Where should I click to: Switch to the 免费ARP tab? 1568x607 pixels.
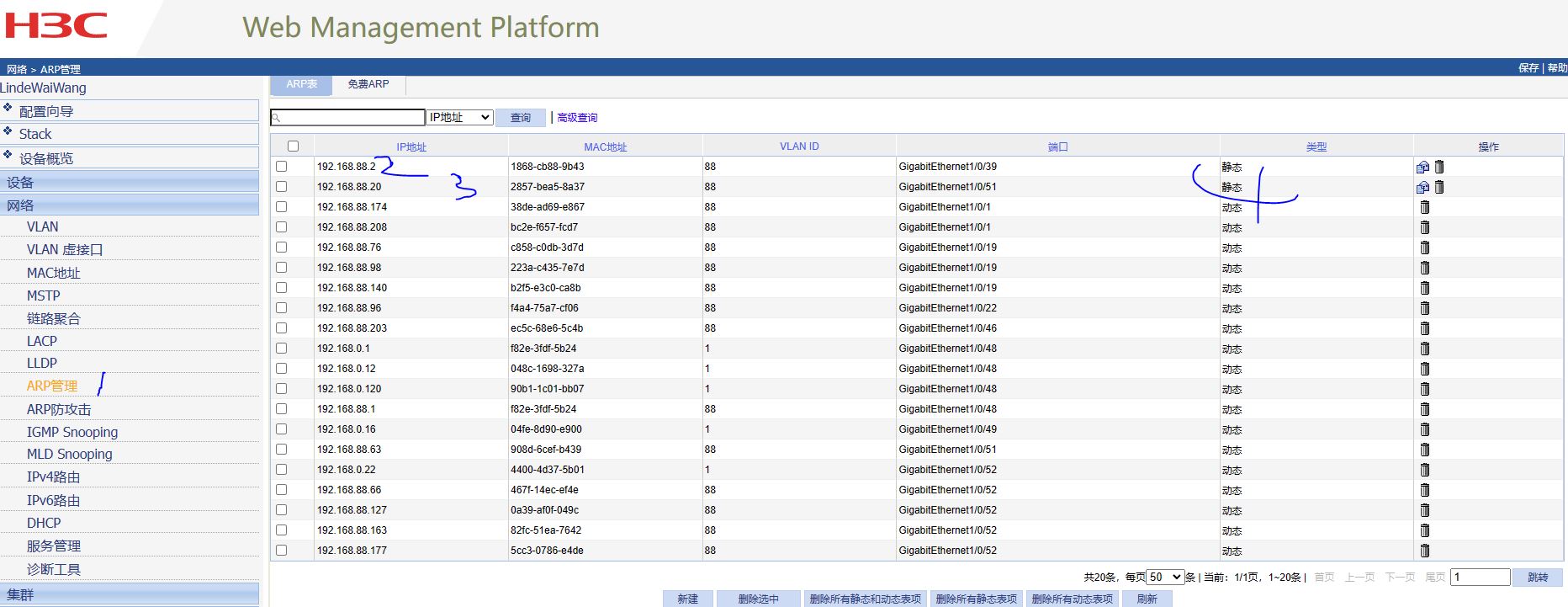(368, 84)
